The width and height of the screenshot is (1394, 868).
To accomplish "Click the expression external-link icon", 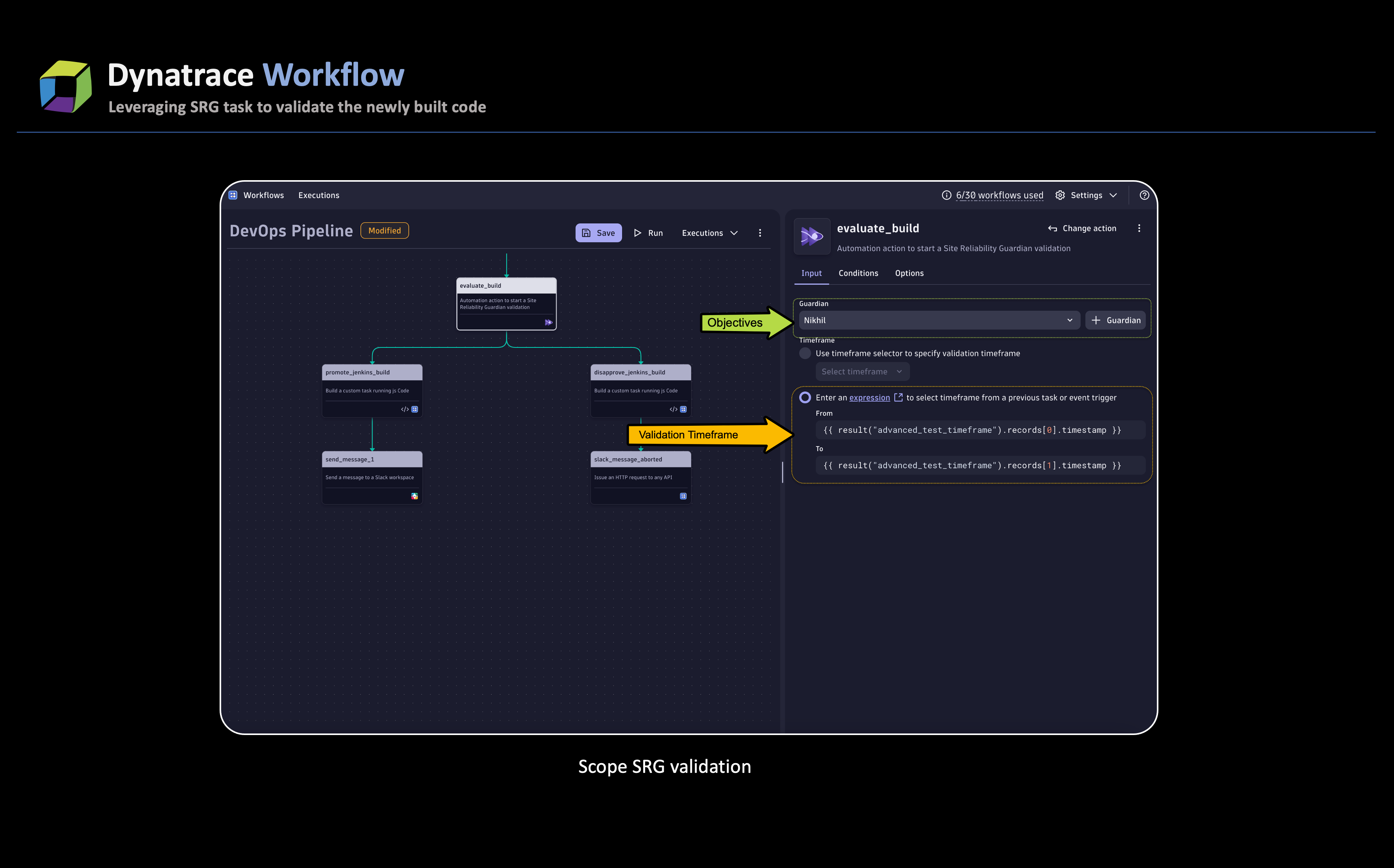I will pos(899,397).
